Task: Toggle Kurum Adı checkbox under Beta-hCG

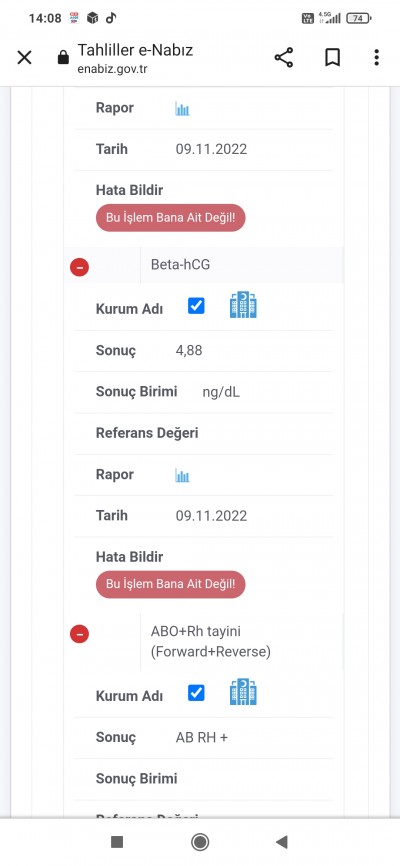Action: point(196,306)
